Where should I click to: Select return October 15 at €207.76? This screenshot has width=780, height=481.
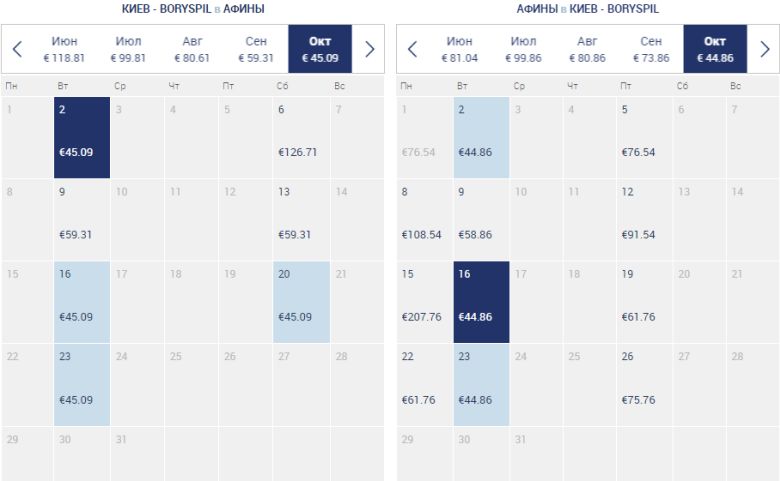coord(424,302)
